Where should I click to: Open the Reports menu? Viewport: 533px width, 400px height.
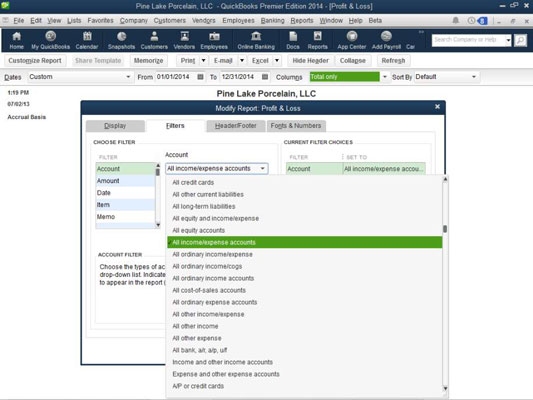click(302, 20)
